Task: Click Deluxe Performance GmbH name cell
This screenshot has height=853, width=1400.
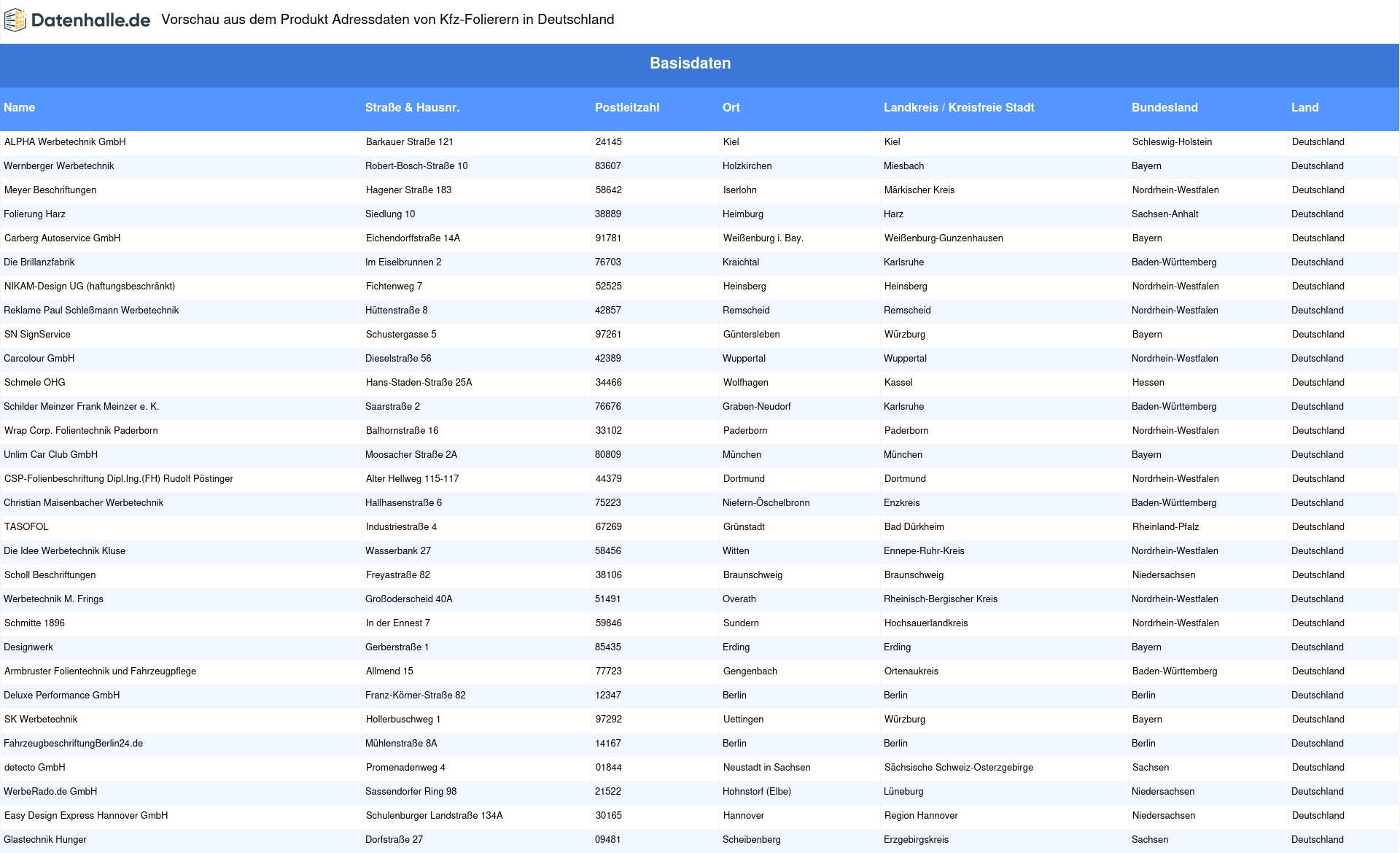Action: (x=62, y=696)
